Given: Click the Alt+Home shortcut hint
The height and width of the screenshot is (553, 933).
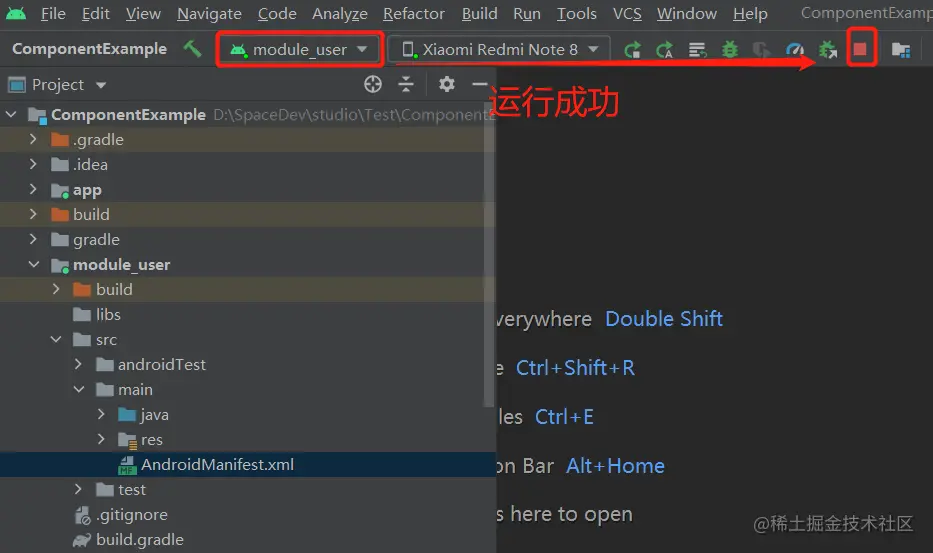Looking at the screenshot, I should pos(615,465).
